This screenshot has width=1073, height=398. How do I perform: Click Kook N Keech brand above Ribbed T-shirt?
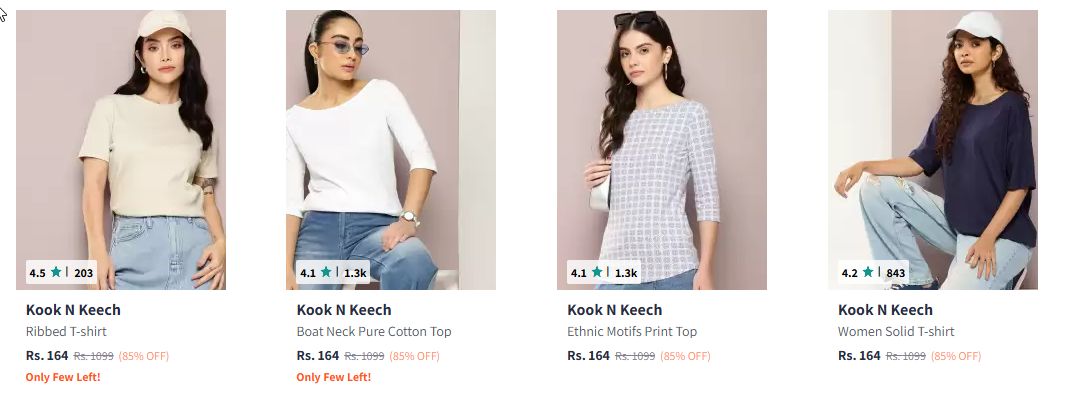point(73,310)
